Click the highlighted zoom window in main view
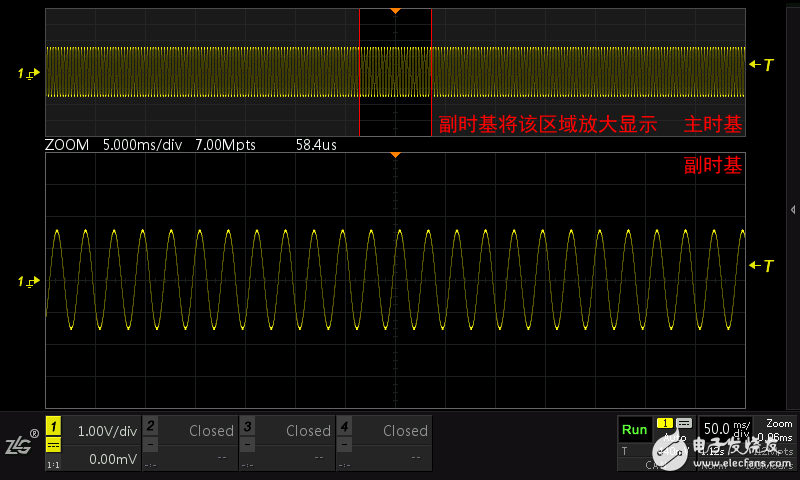The height and width of the screenshot is (480, 800). (x=395, y=72)
